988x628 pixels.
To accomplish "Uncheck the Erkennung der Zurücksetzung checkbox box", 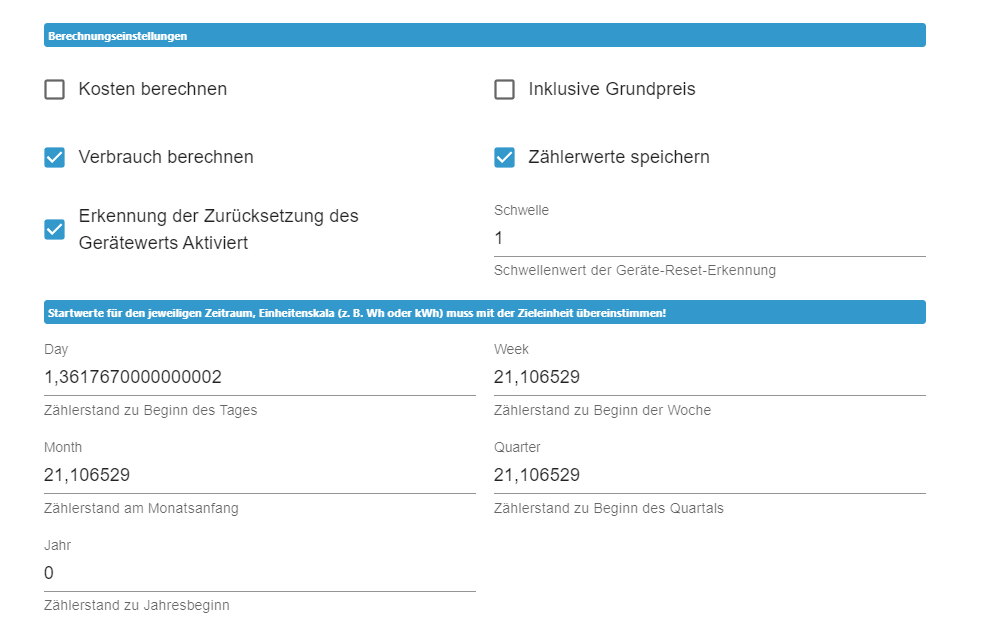I will pos(54,229).
